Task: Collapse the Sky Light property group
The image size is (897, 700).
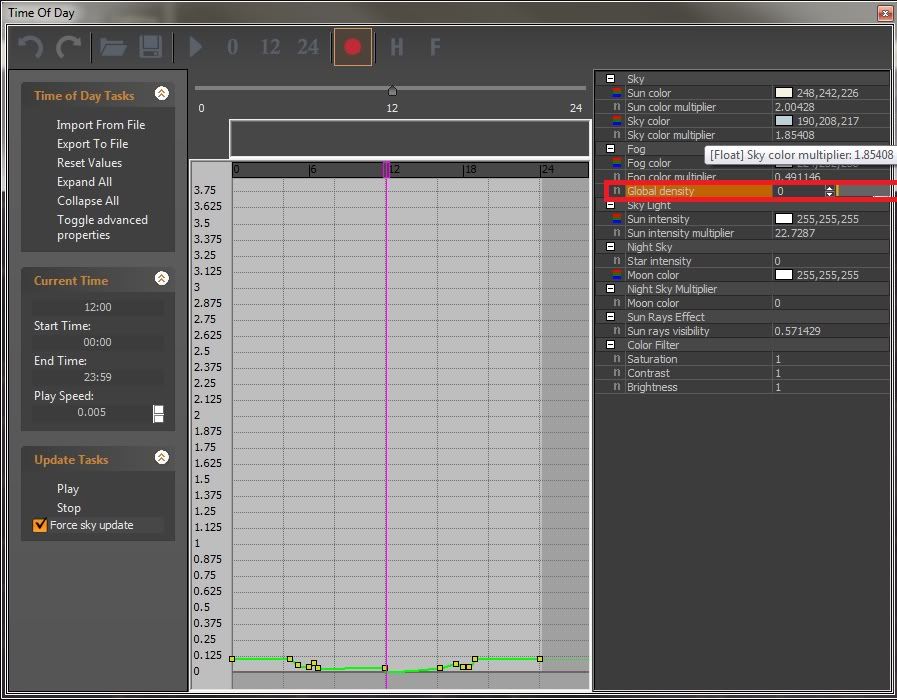Action: click(610, 205)
